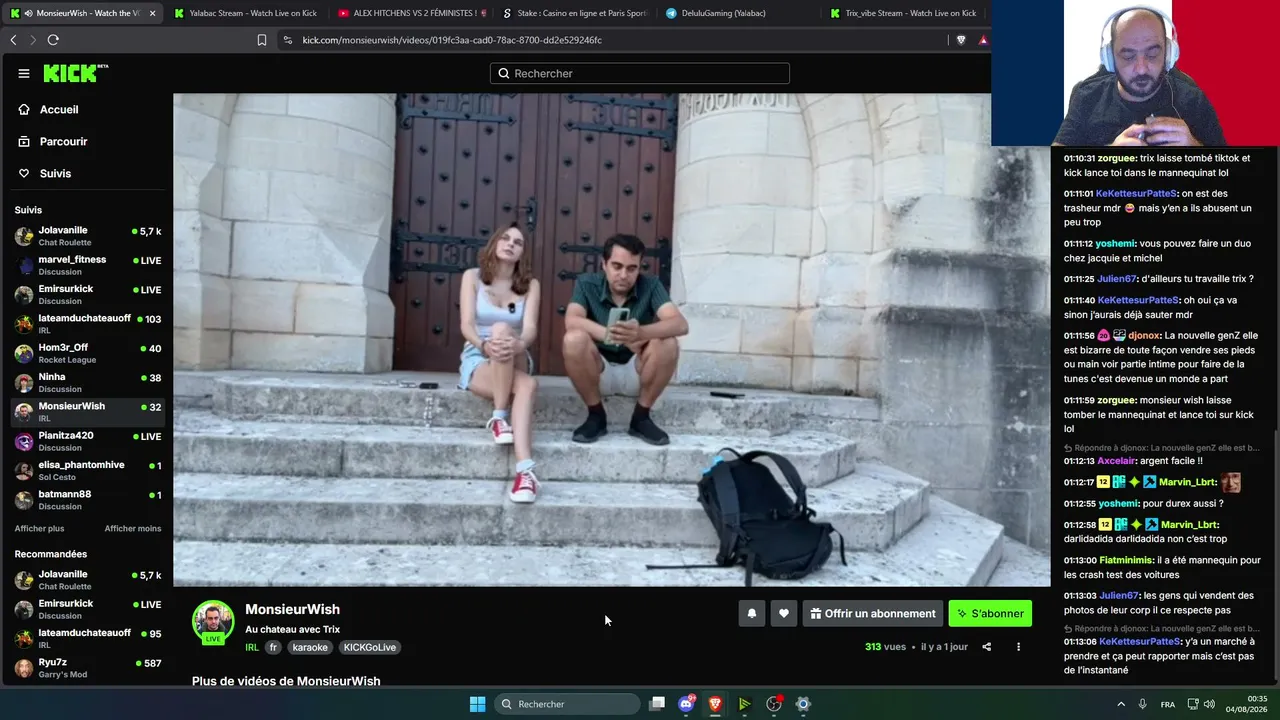Click the heart follow icon under the video
Viewport: 1280px width, 720px height.
[784, 613]
